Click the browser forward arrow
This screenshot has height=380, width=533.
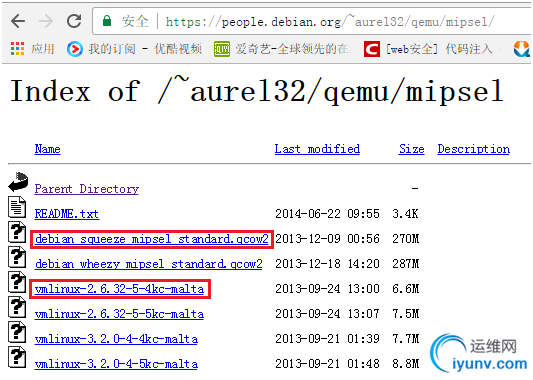pos(46,21)
